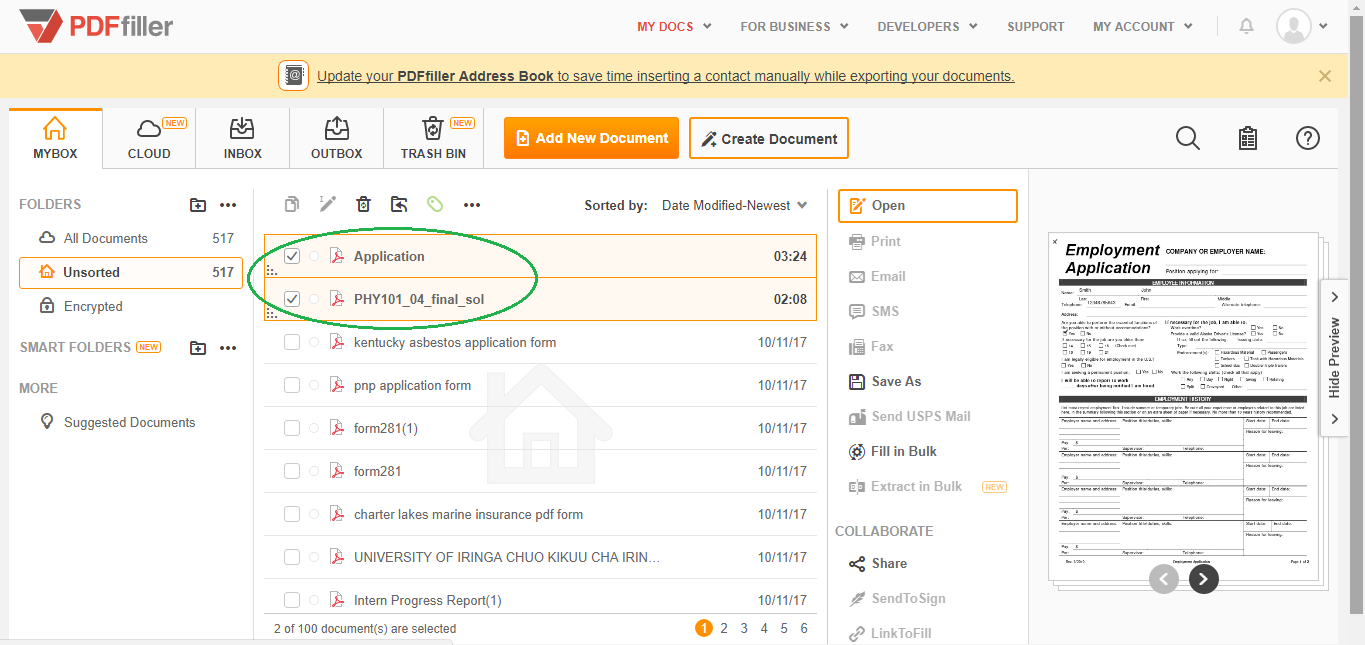1365x645 pixels.
Task: Dismiss the Address Book banner
Action: [1325, 76]
